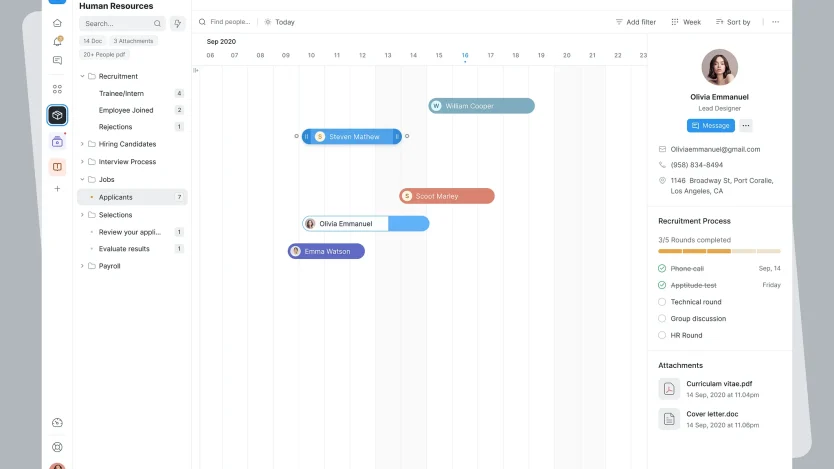This screenshot has width=834, height=469.
Task: Open Cover letter.doc file icon
Action: point(669,419)
